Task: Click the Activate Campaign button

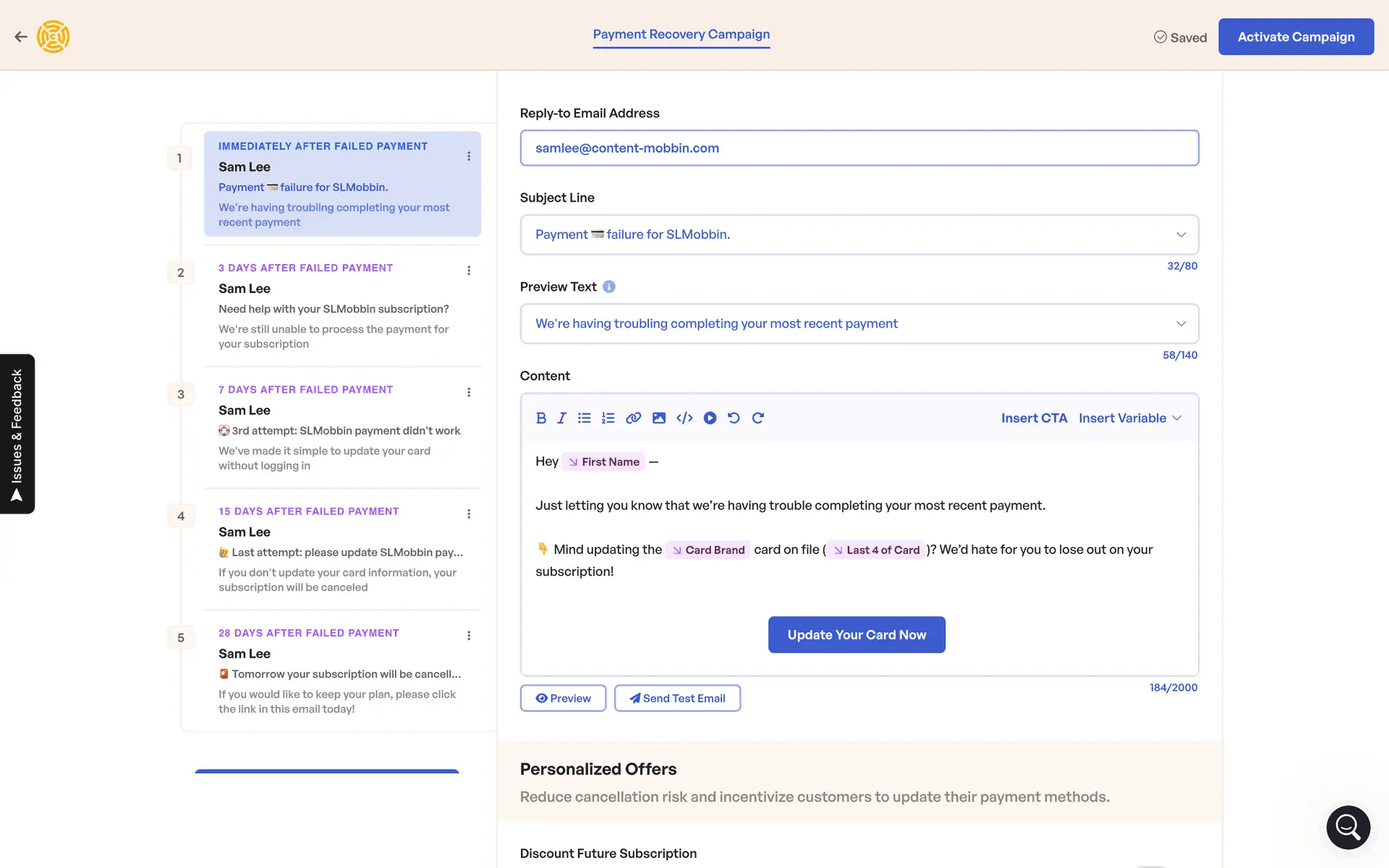Action: (1296, 37)
